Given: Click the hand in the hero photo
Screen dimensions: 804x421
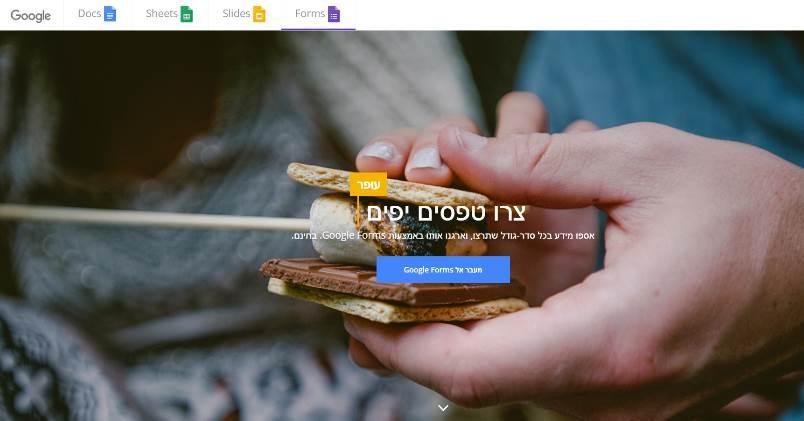Looking at the screenshot, I should [615, 256].
